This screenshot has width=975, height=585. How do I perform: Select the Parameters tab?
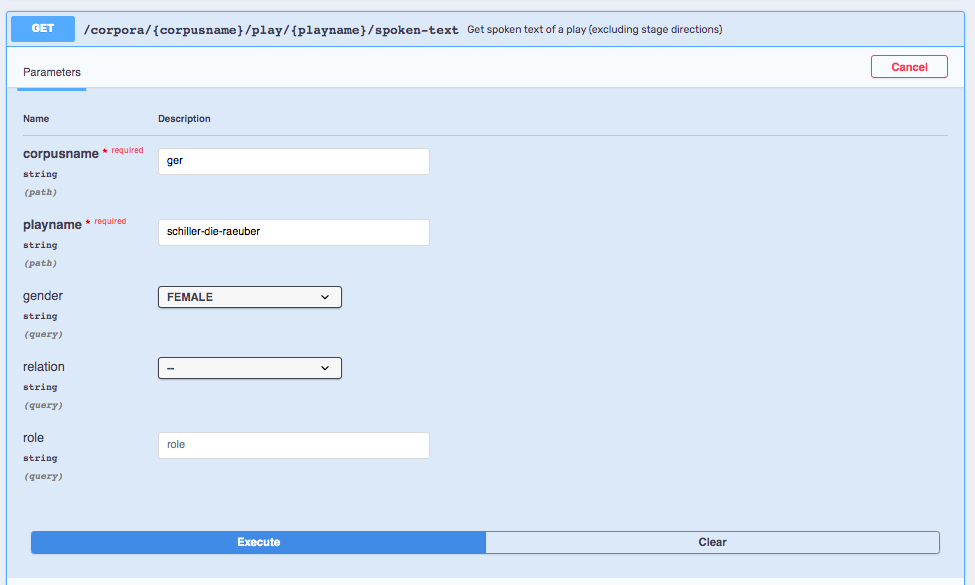[52, 72]
